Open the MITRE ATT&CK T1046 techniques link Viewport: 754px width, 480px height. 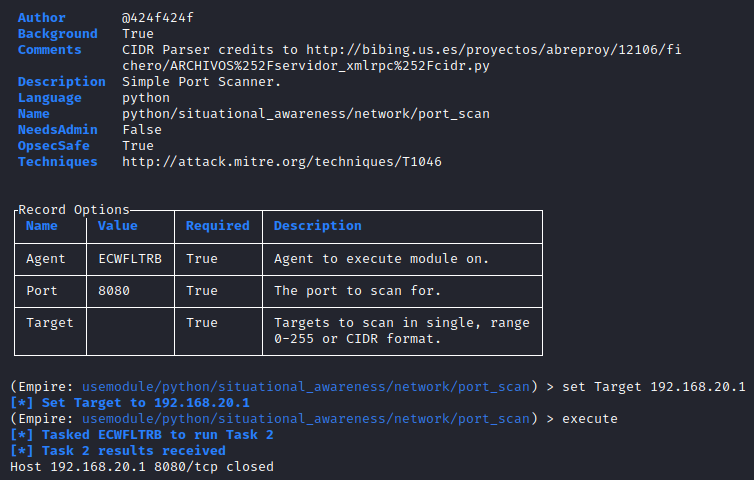(x=282, y=161)
